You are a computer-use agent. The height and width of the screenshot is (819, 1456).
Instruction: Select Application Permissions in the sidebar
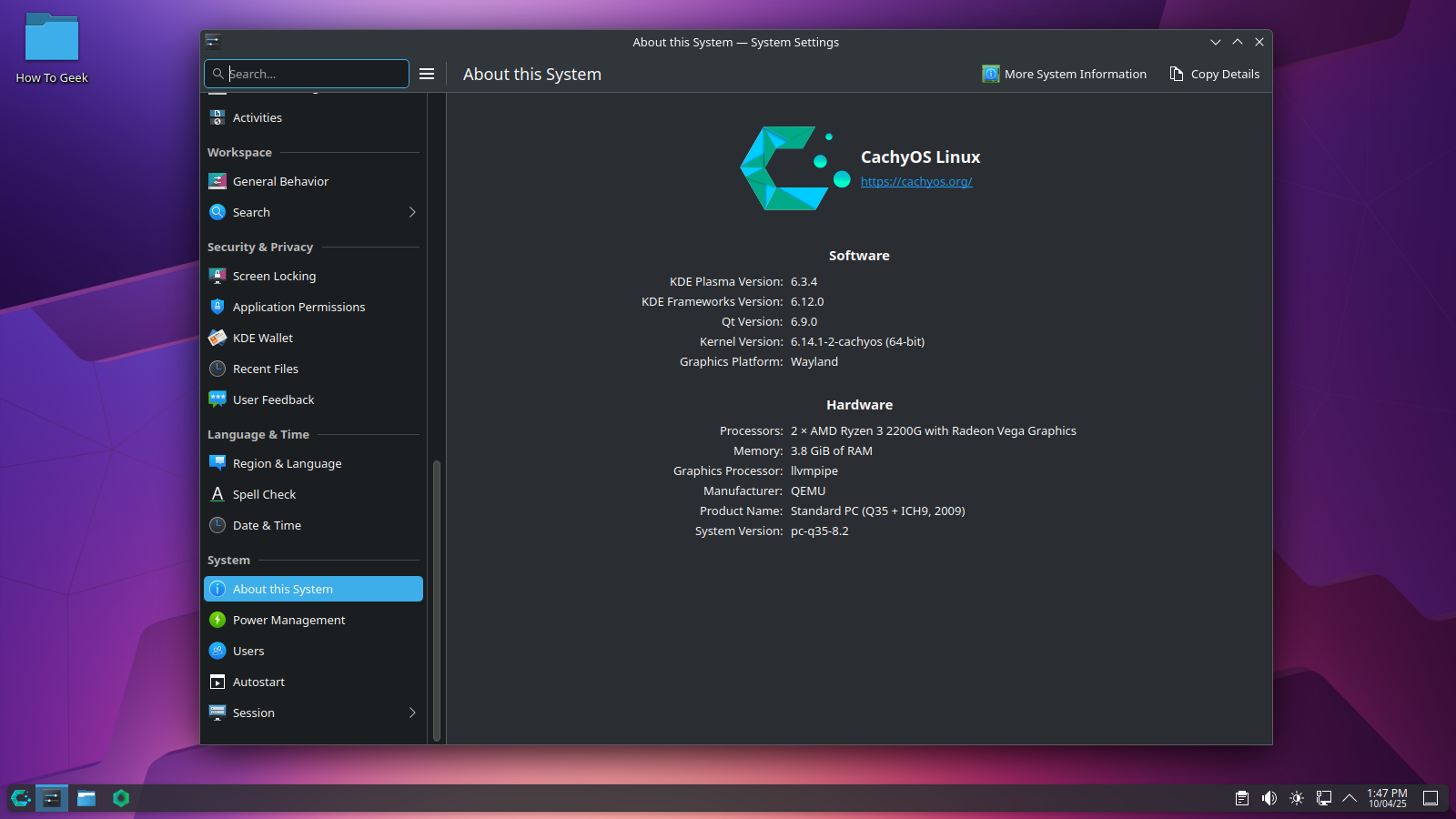(299, 307)
